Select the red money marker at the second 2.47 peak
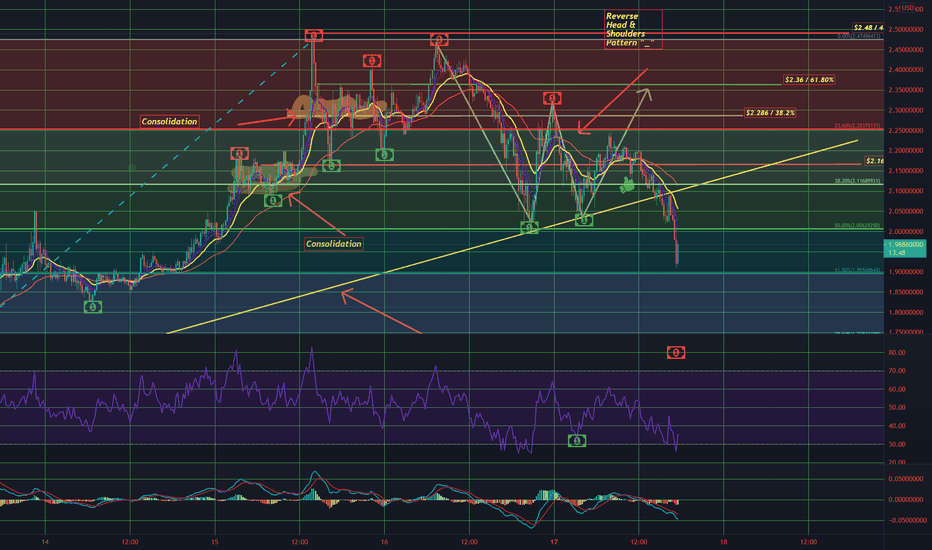932x550 pixels. pyautogui.click(x=439, y=40)
